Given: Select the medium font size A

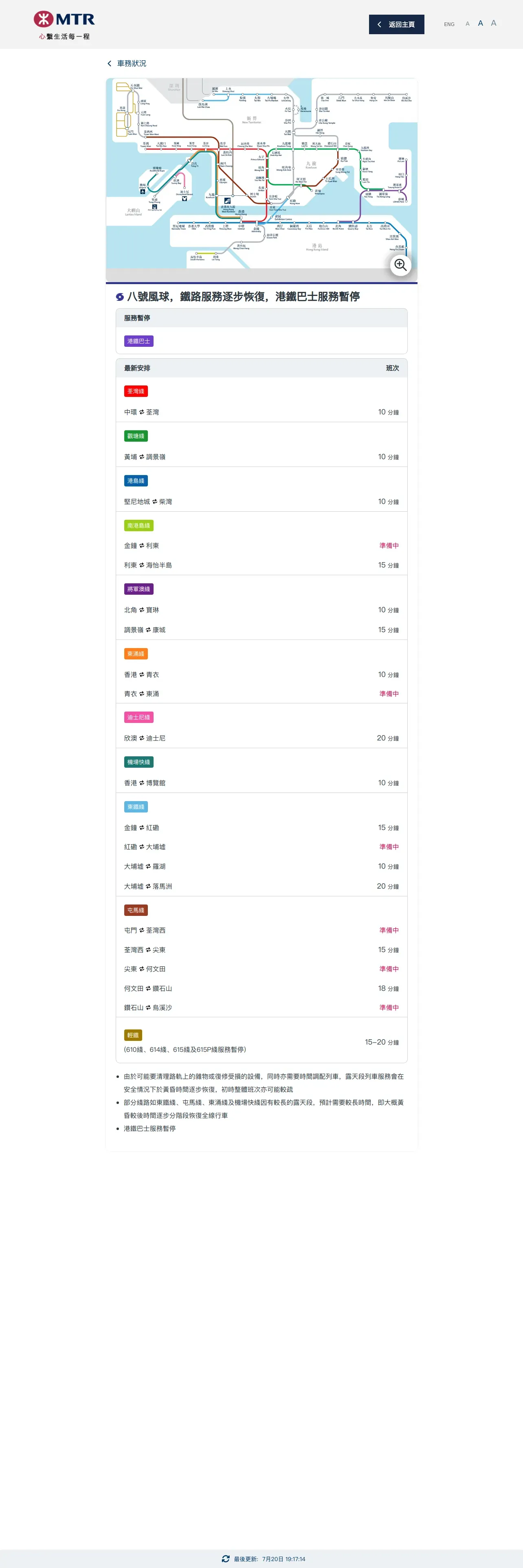Looking at the screenshot, I should point(480,23).
